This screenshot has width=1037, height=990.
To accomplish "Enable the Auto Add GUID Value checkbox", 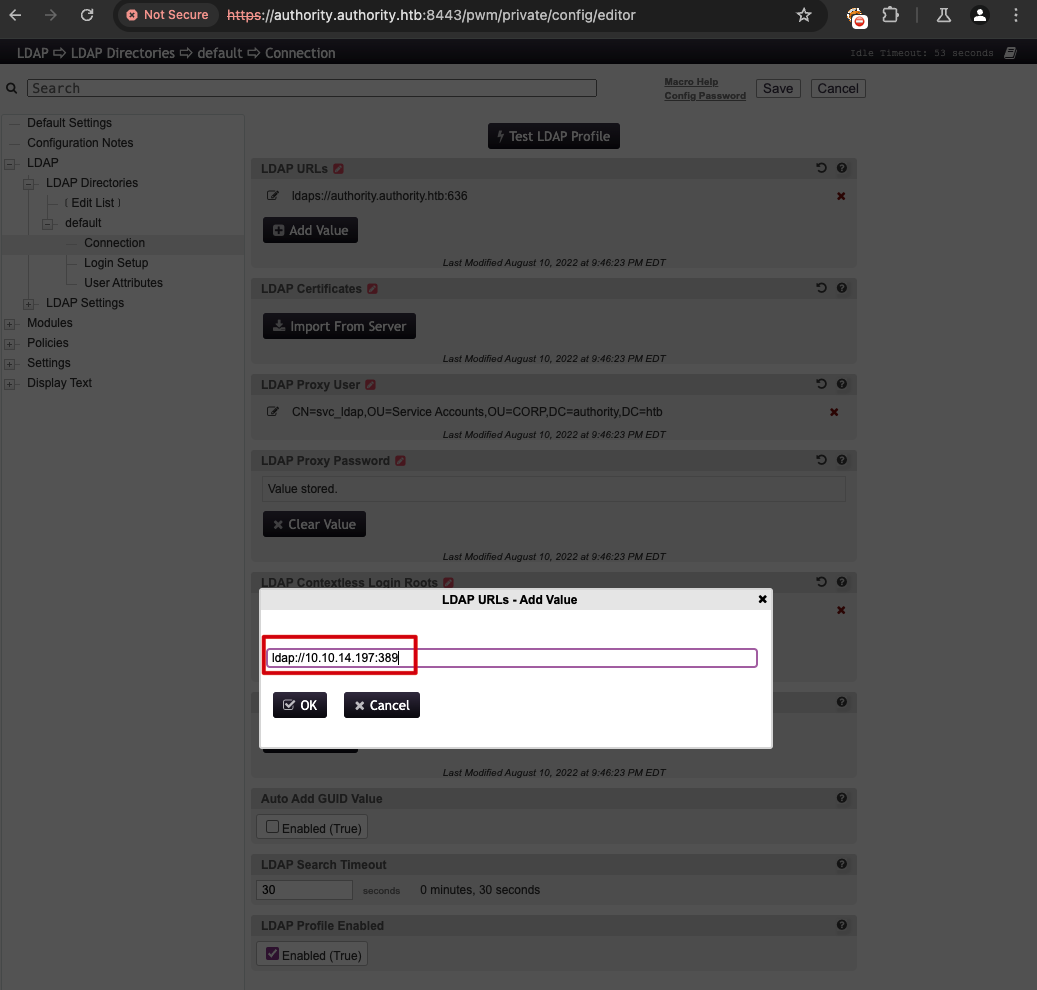I will [x=271, y=826].
